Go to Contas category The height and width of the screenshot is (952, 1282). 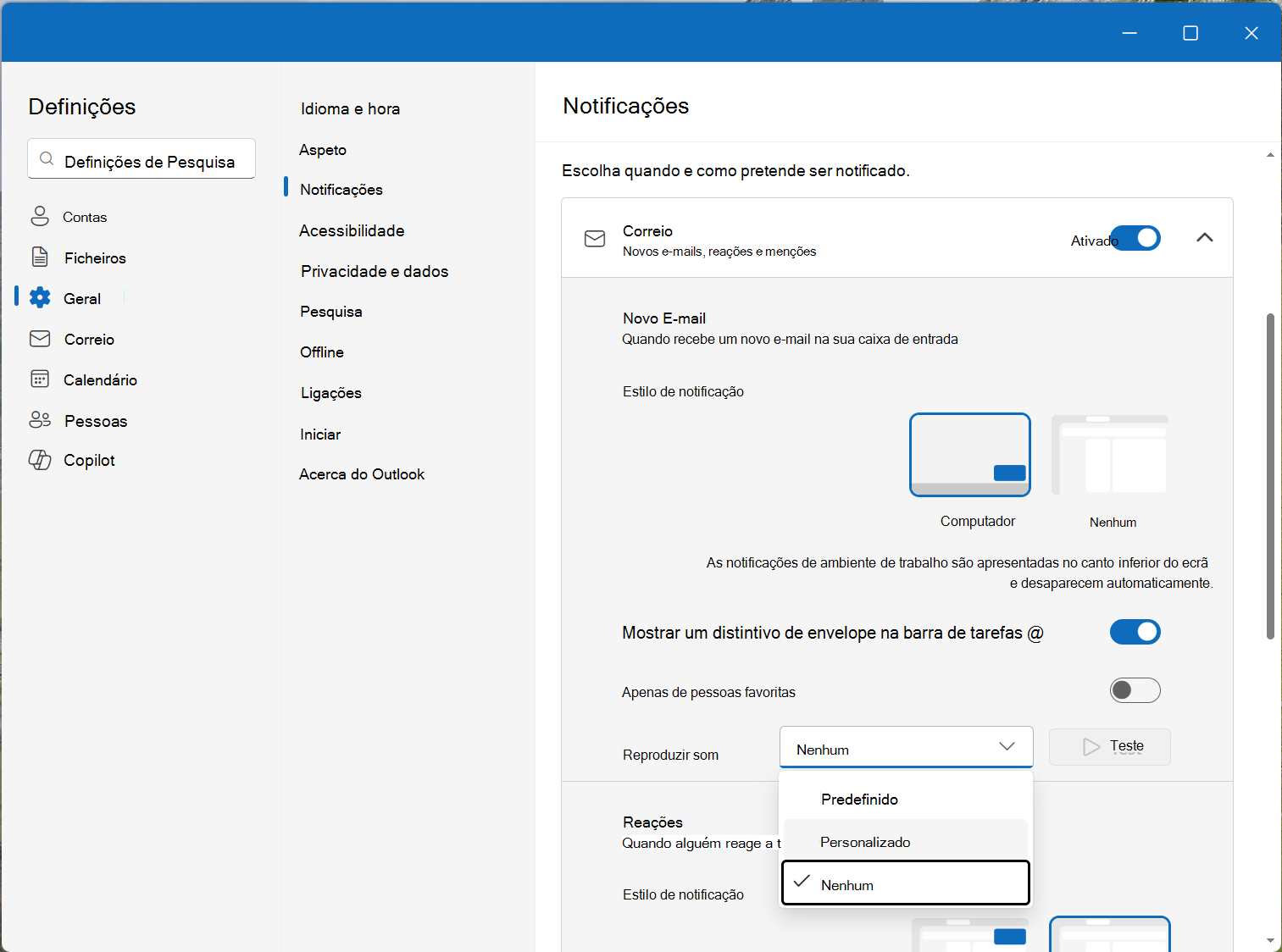[85, 217]
